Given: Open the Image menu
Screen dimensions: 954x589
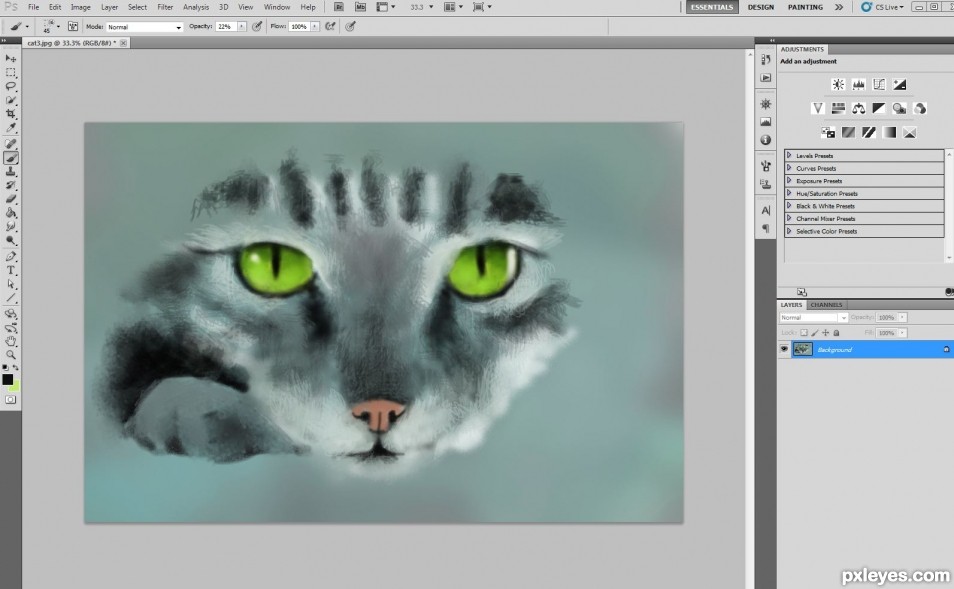Looking at the screenshot, I should [x=80, y=7].
